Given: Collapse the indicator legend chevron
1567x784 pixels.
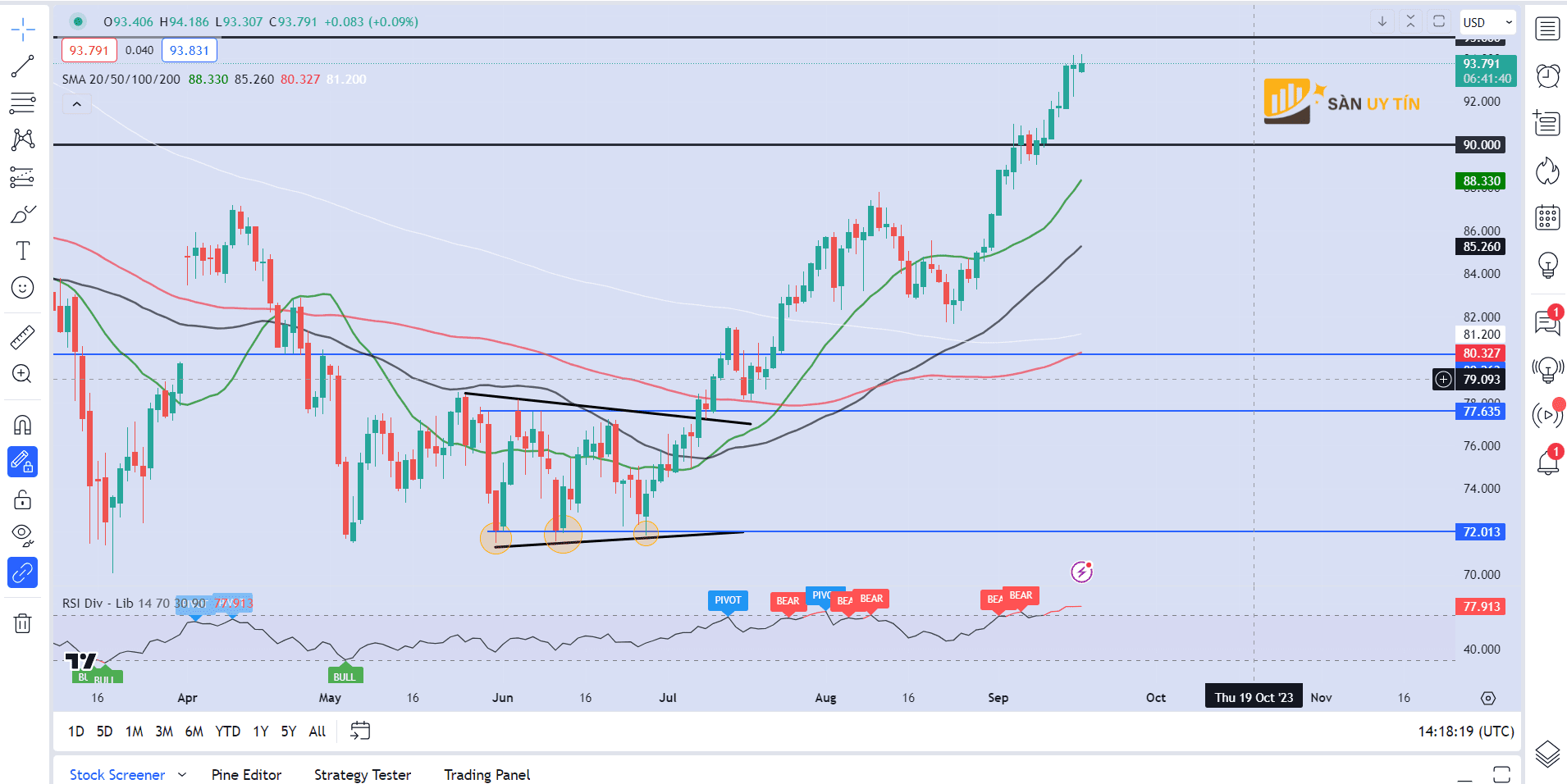Looking at the screenshot, I should click(x=76, y=104).
